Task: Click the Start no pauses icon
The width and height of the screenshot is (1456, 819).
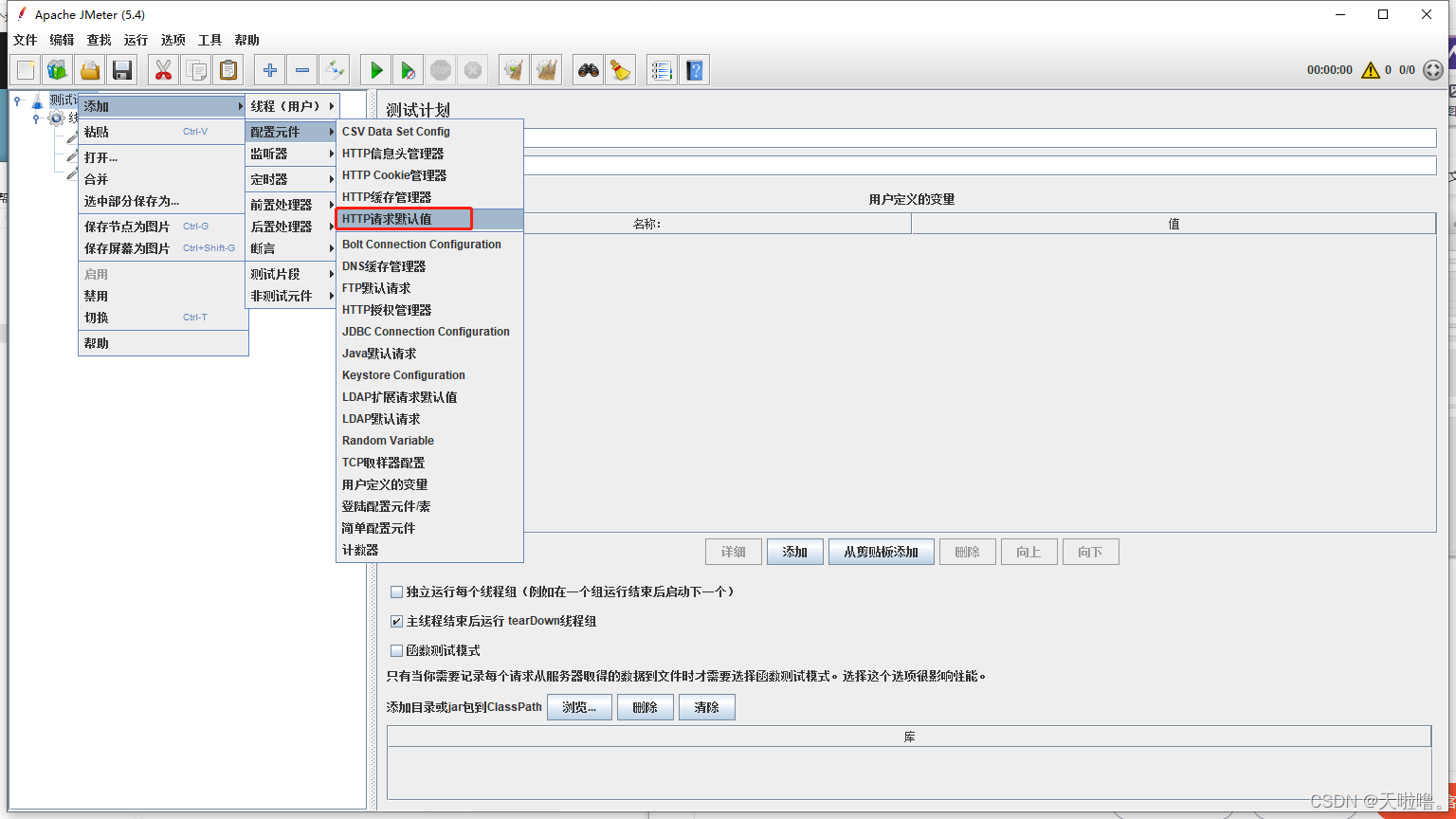Action: [x=409, y=70]
